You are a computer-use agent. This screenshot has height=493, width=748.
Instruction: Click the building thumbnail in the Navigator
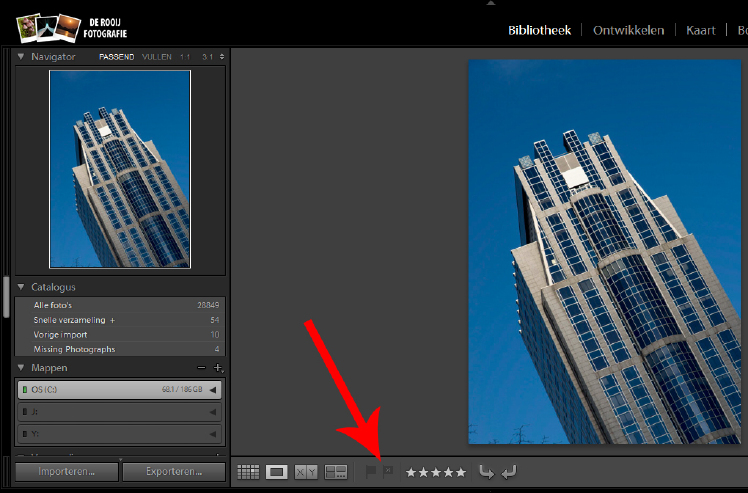(120, 169)
